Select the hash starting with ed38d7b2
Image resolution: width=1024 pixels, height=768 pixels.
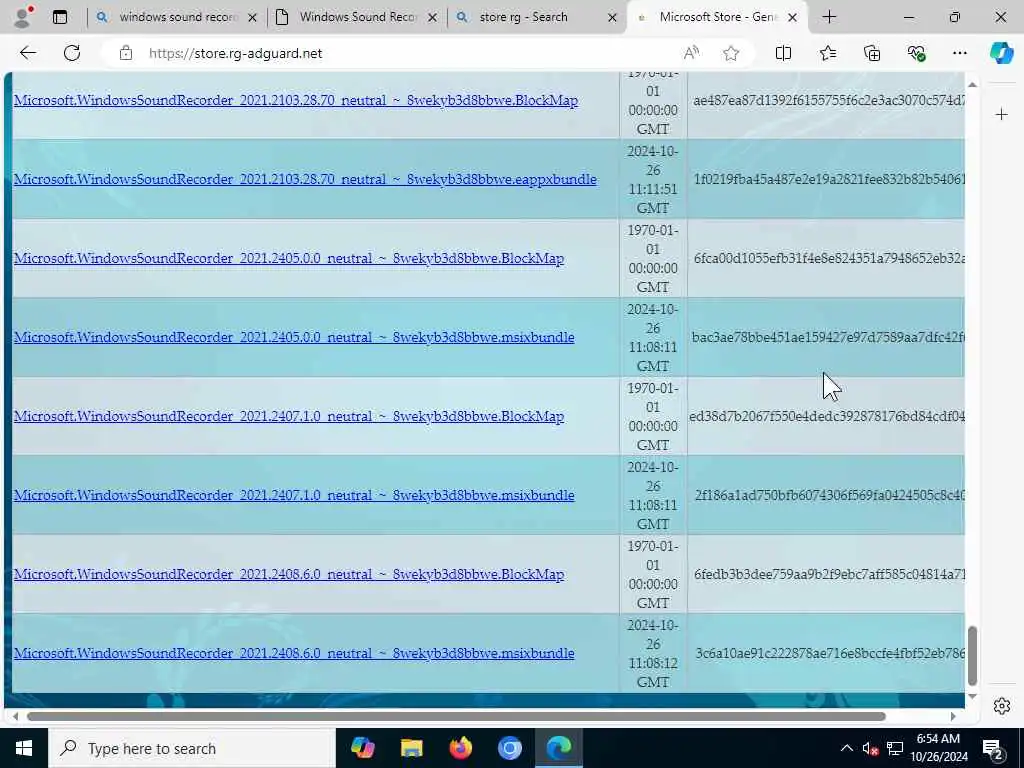pyautogui.click(x=827, y=416)
